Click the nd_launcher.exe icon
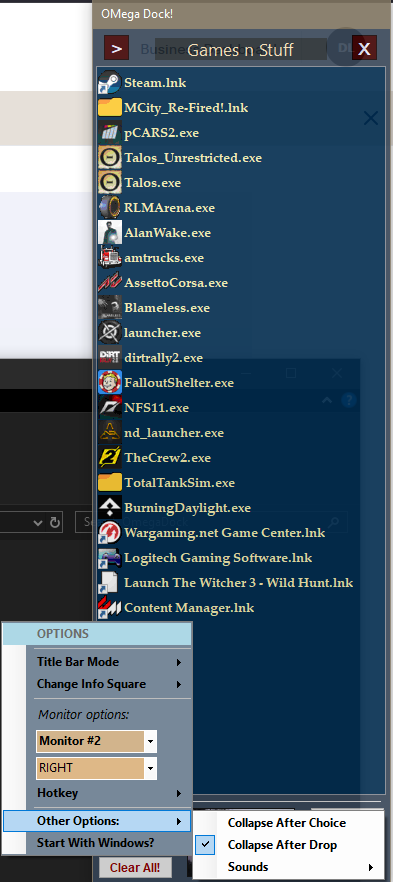Viewport: 393px width, 882px height. (x=110, y=433)
